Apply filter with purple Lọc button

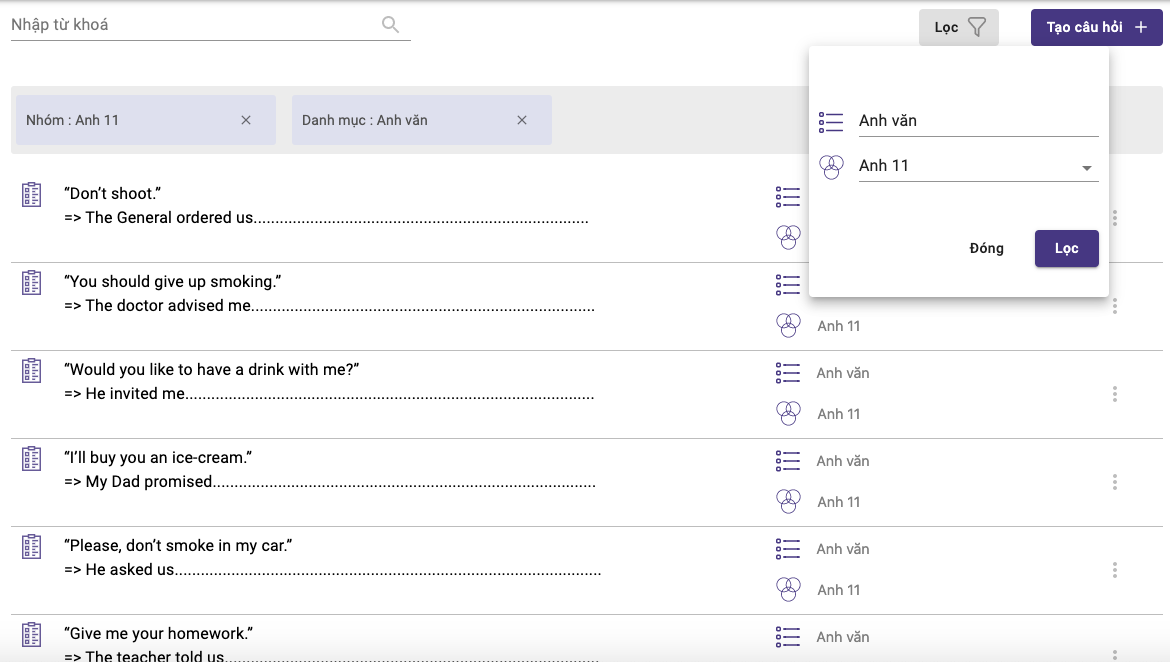(x=1066, y=248)
